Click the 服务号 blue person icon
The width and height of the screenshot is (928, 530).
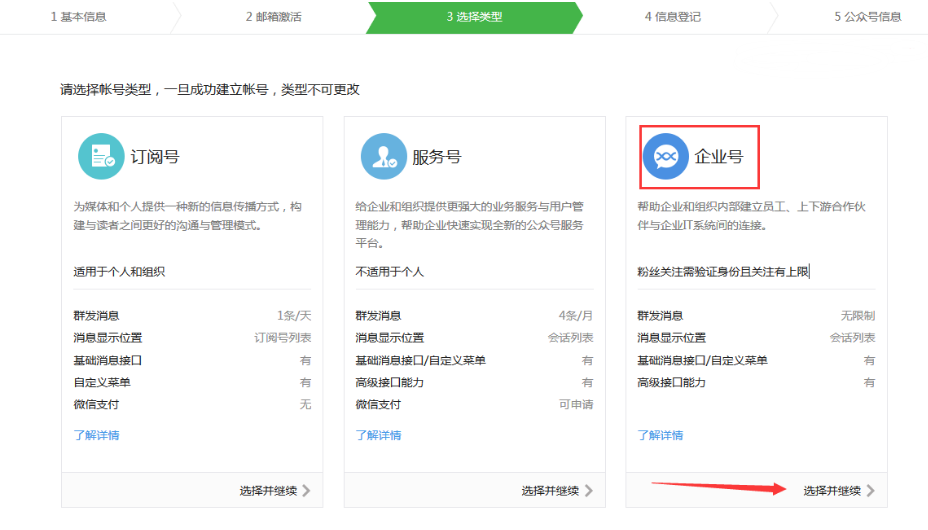point(383,156)
